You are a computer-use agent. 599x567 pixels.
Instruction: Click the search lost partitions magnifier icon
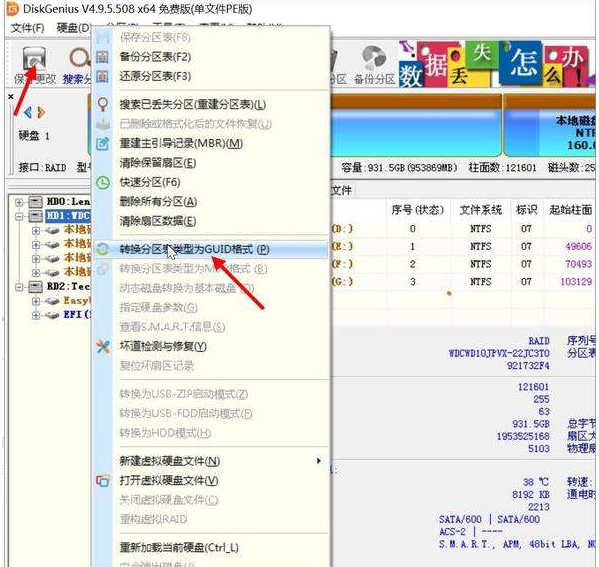pyautogui.click(x=102, y=104)
